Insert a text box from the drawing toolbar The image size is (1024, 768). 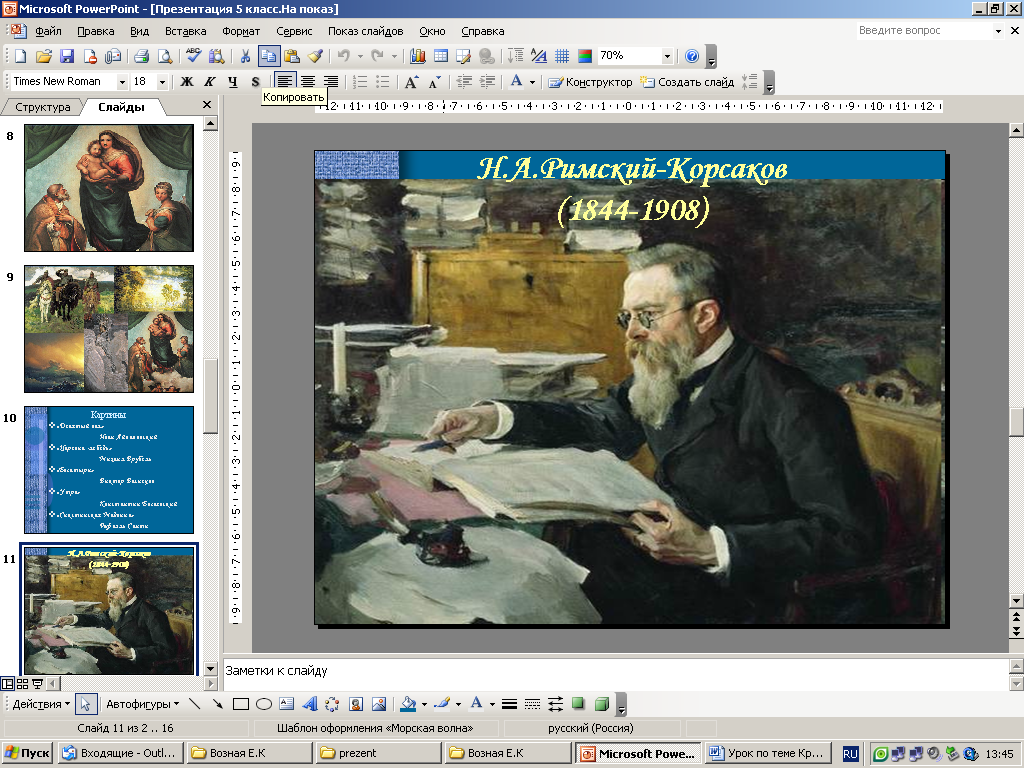click(x=287, y=704)
